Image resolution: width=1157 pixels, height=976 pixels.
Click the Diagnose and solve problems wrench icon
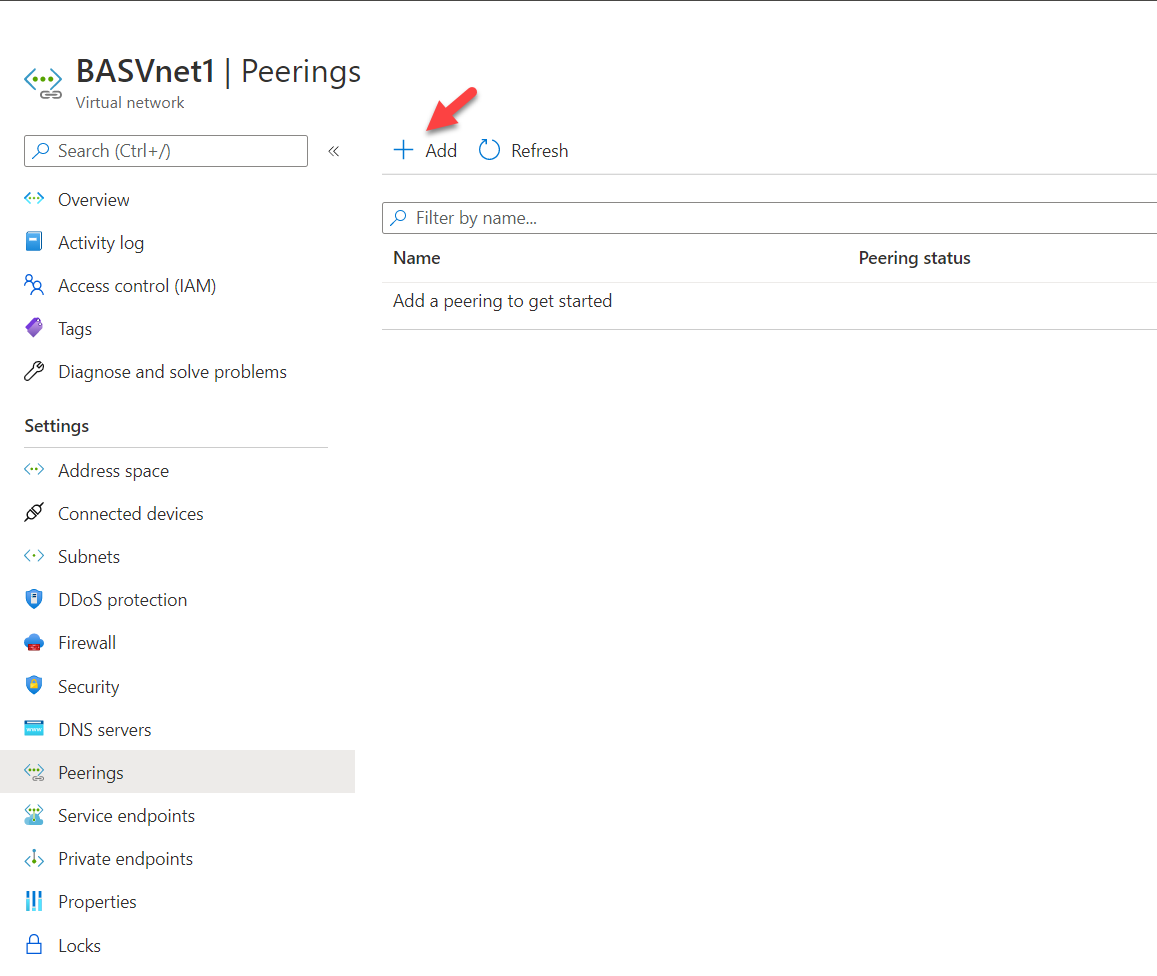[x=34, y=371]
